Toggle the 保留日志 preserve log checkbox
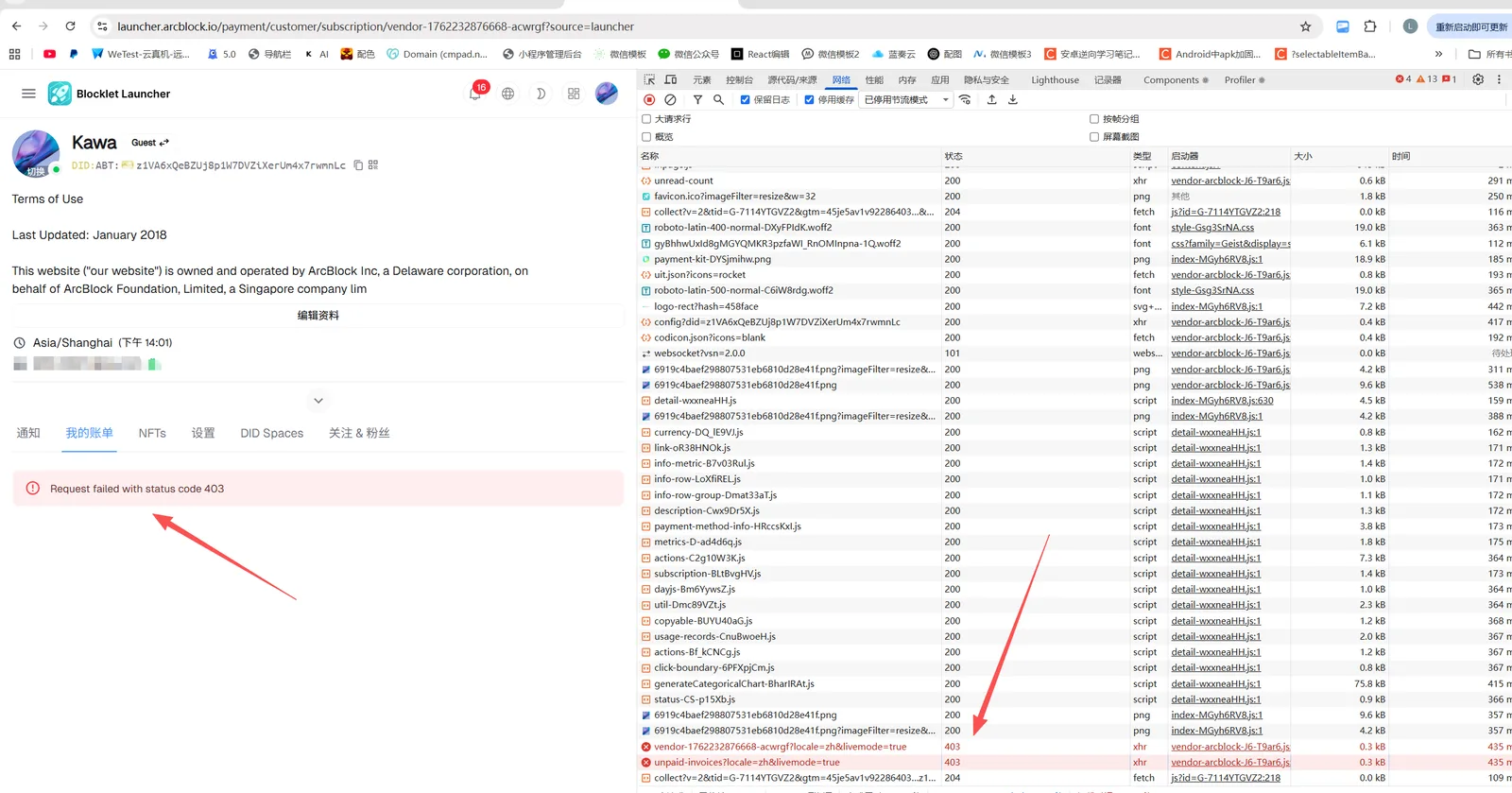Viewport: 1512px width, 793px height. pyautogui.click(x=746, y=99)
